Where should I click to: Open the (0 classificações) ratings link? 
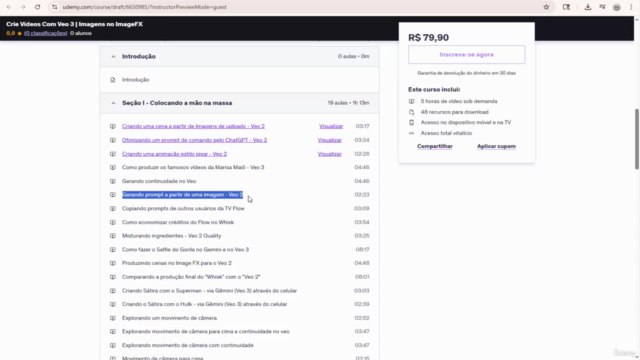(45, 33)
